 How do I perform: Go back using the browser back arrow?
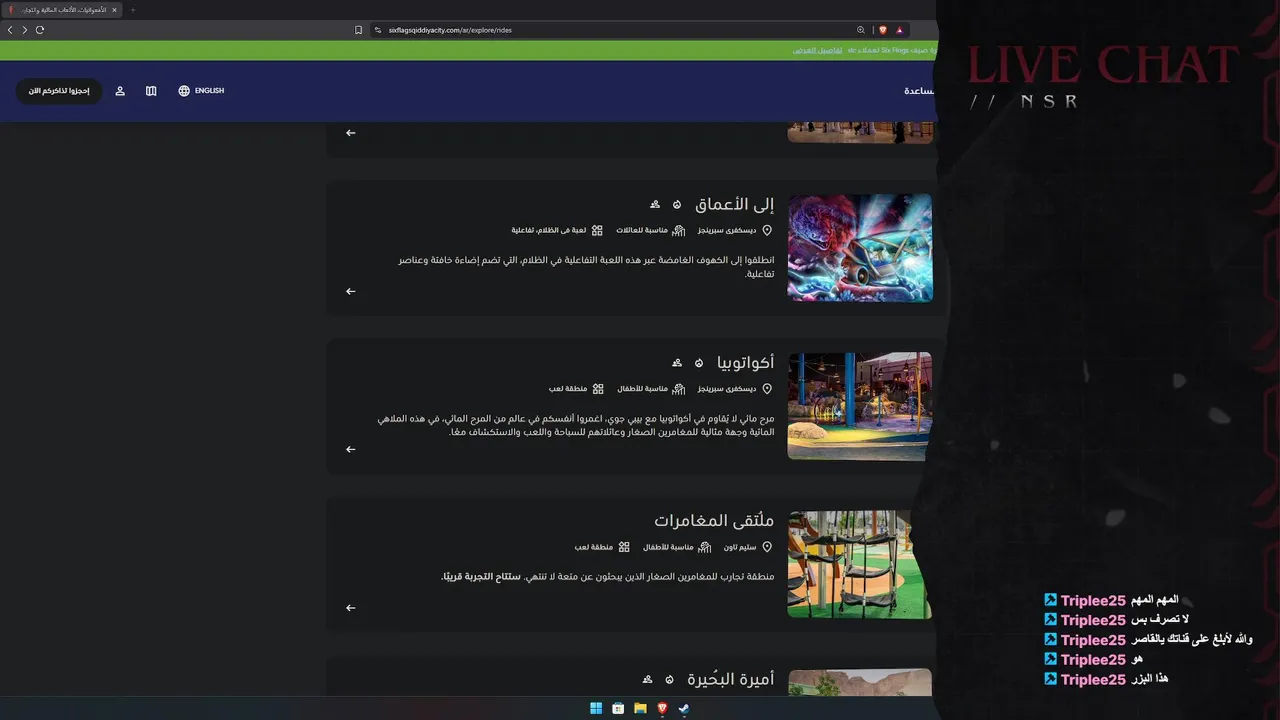(10, 30)
